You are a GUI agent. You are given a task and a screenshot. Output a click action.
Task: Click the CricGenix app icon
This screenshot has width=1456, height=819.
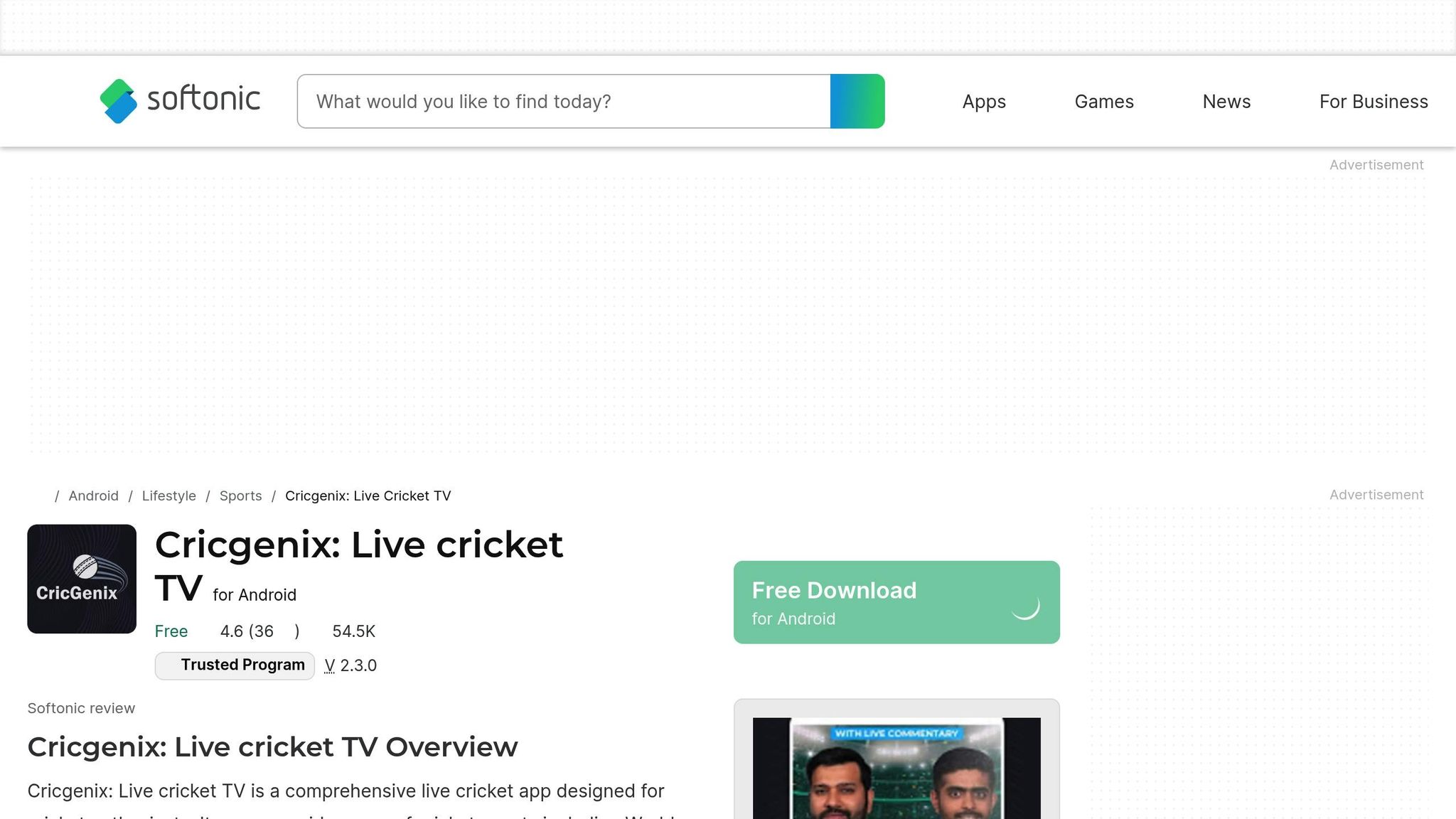pyautogui.click(x=82, y=579)
